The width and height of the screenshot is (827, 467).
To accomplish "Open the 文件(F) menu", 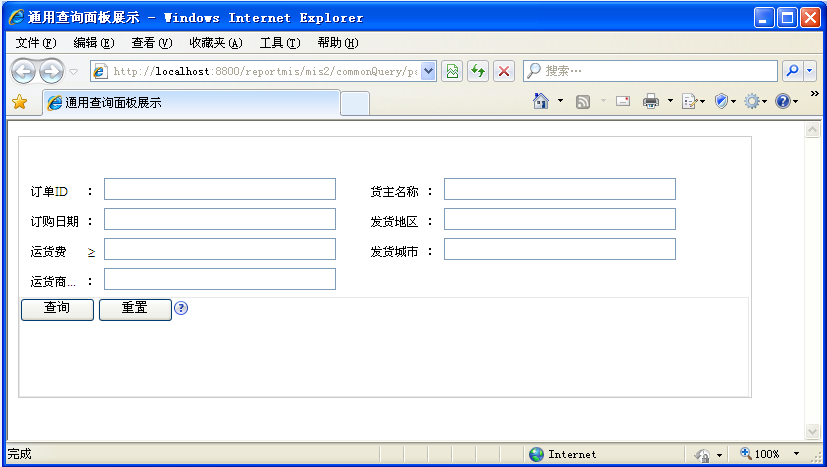I will pyautogui.click(x=36, y=43).
